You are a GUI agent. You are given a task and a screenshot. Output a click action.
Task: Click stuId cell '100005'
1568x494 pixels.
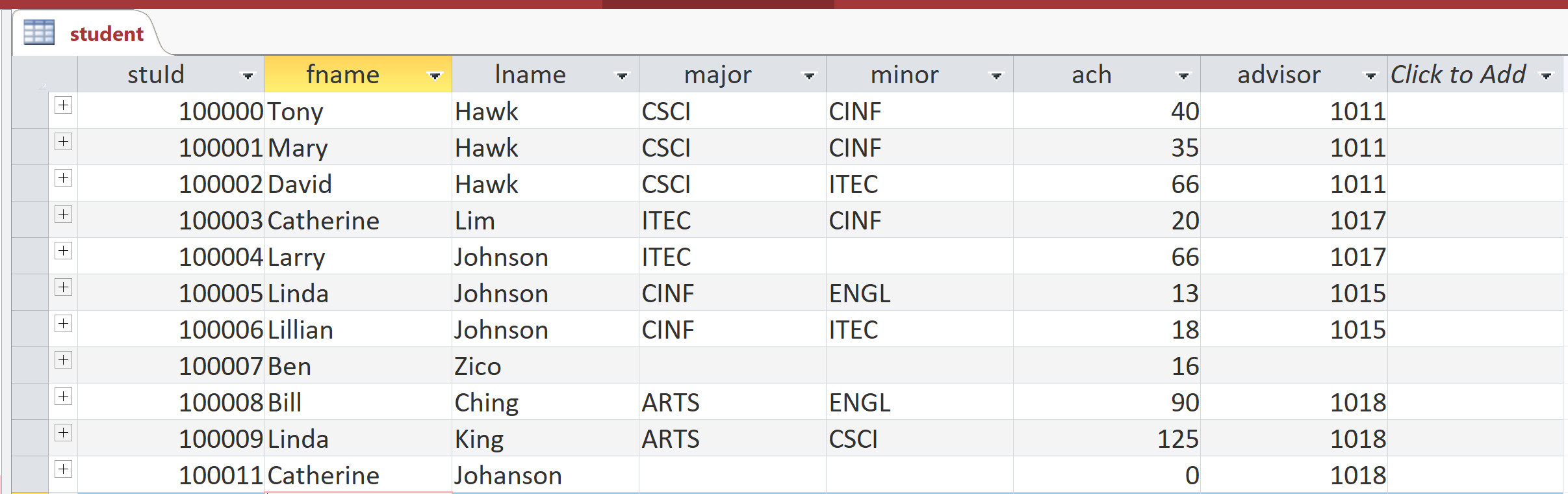pos(171,292)
